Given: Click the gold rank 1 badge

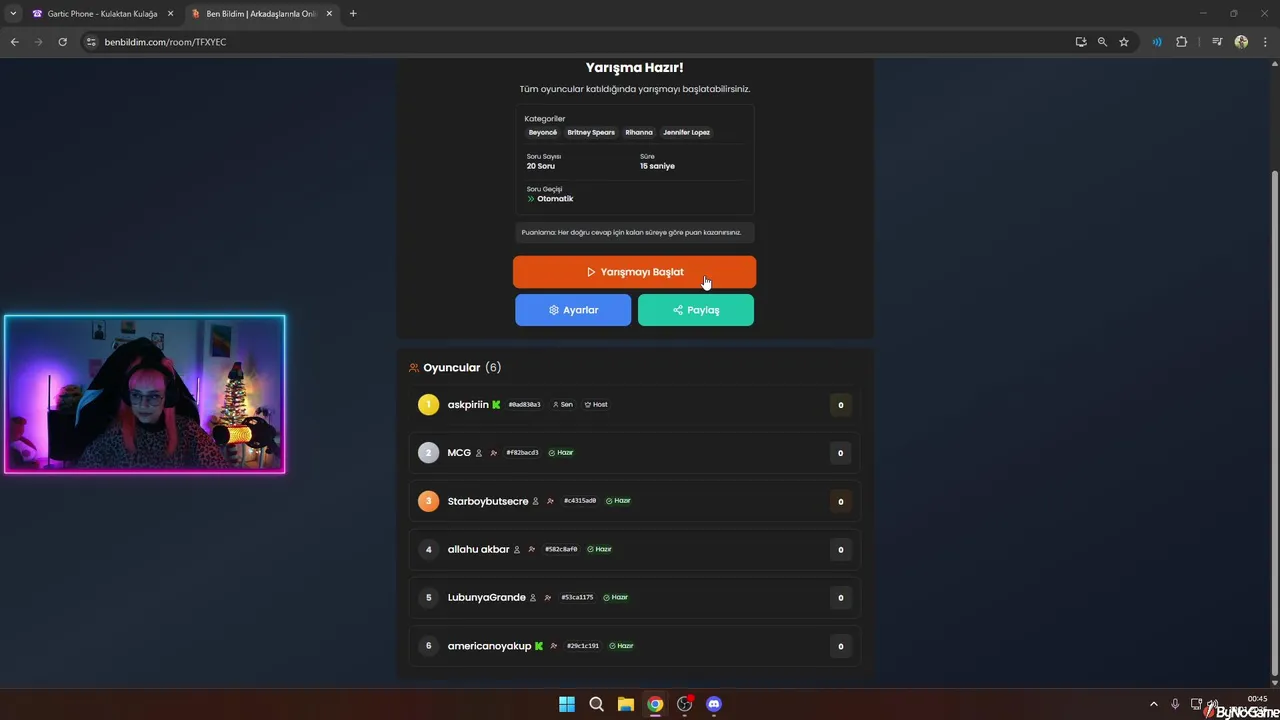Looking at the screenshot, I should 428,405.
